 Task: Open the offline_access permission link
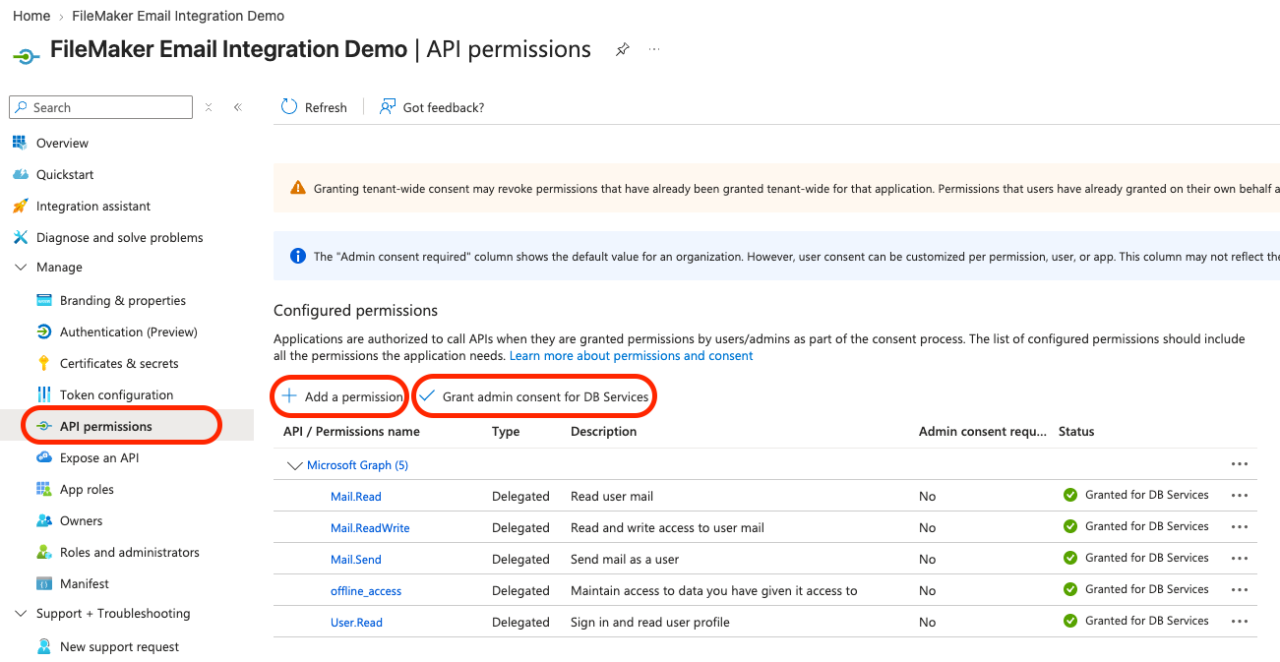[366, 591]
